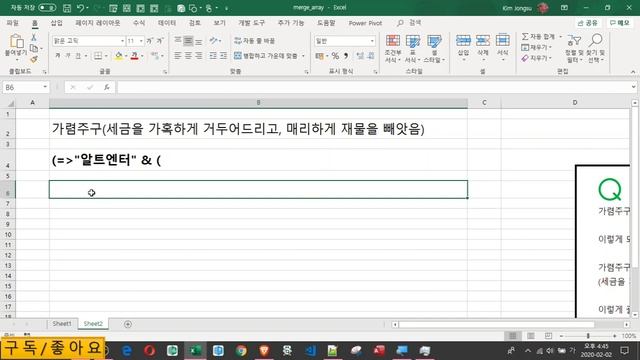Viewport: 640px width, 360px height.
Task: Click the decrease indent icon
Action: click(x=213, y=56)
